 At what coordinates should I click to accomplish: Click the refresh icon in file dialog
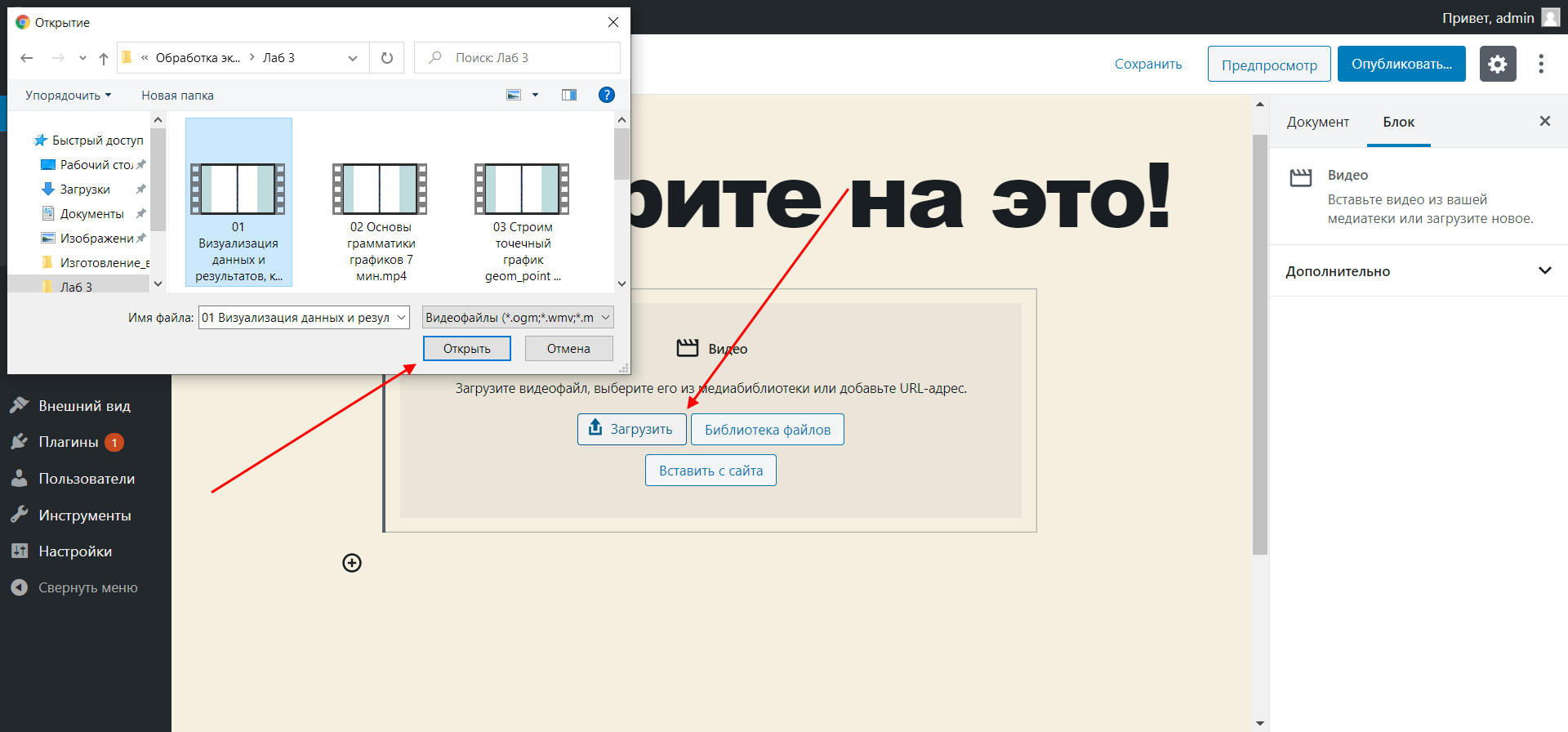[387, 58]
